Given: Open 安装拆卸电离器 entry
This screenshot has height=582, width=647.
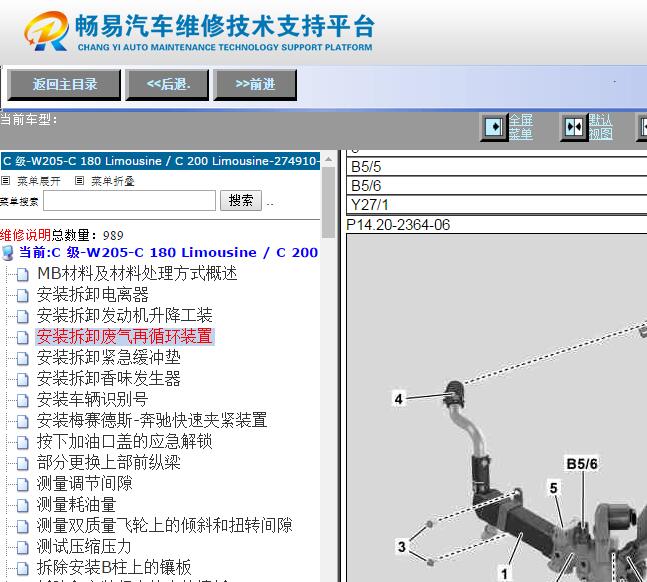Looking at the screenshot, I should [93, 294].
